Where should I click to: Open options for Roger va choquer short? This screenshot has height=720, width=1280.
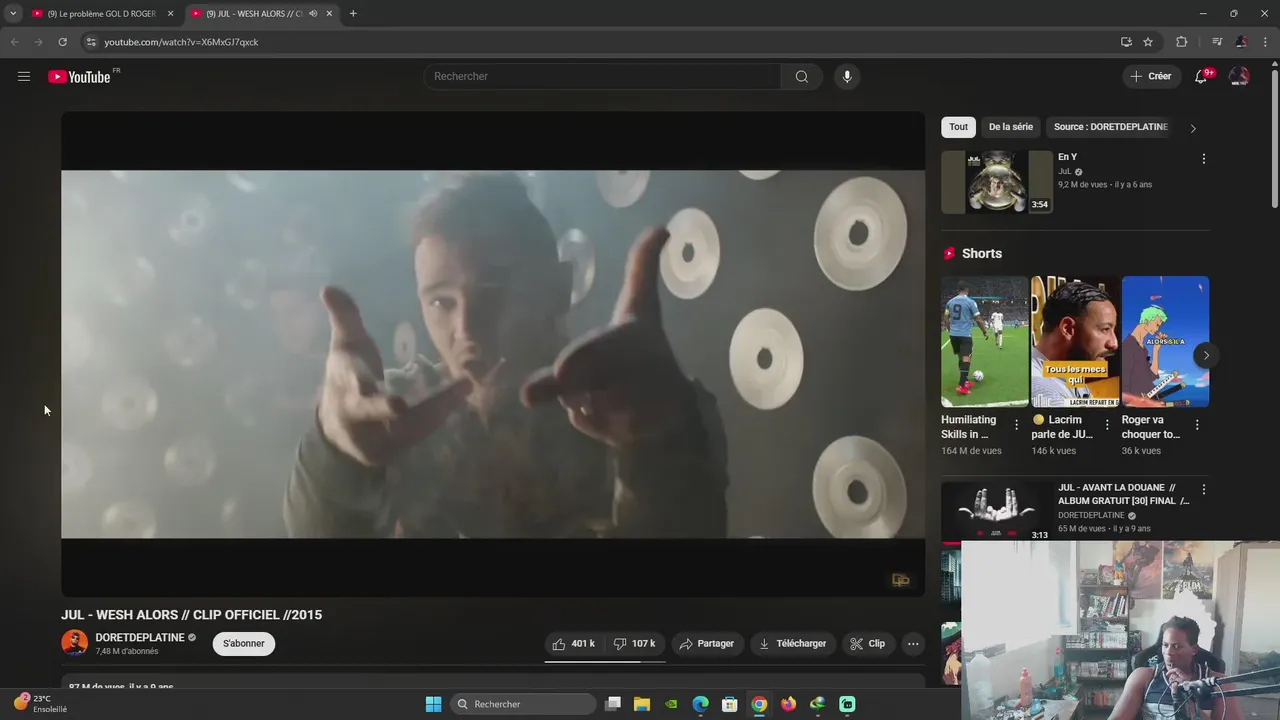point(1197,425)
